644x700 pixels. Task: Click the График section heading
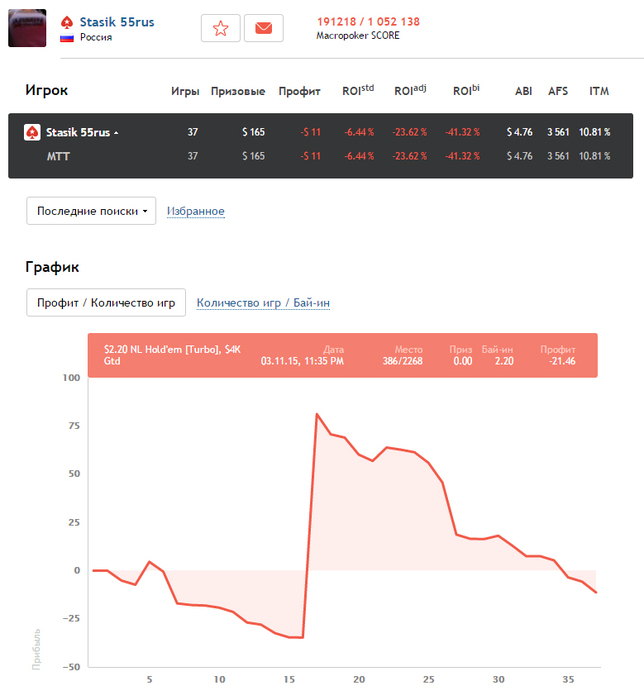(52, 267)
